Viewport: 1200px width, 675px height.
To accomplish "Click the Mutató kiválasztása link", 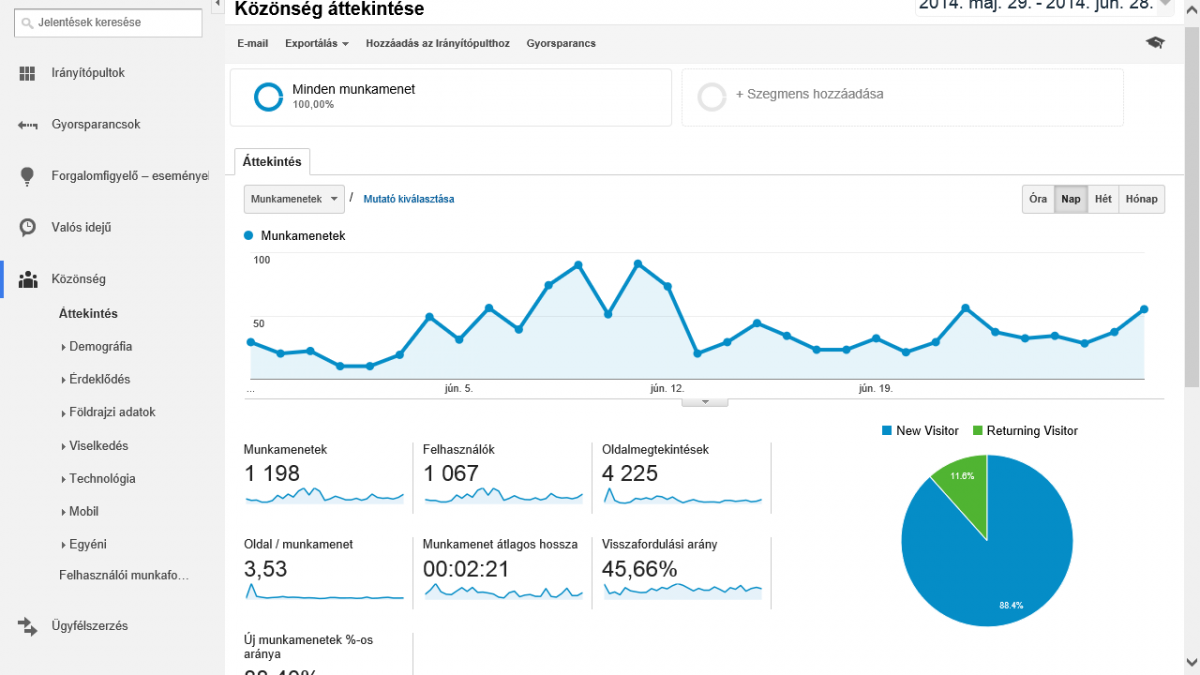I will click(408, 199).
